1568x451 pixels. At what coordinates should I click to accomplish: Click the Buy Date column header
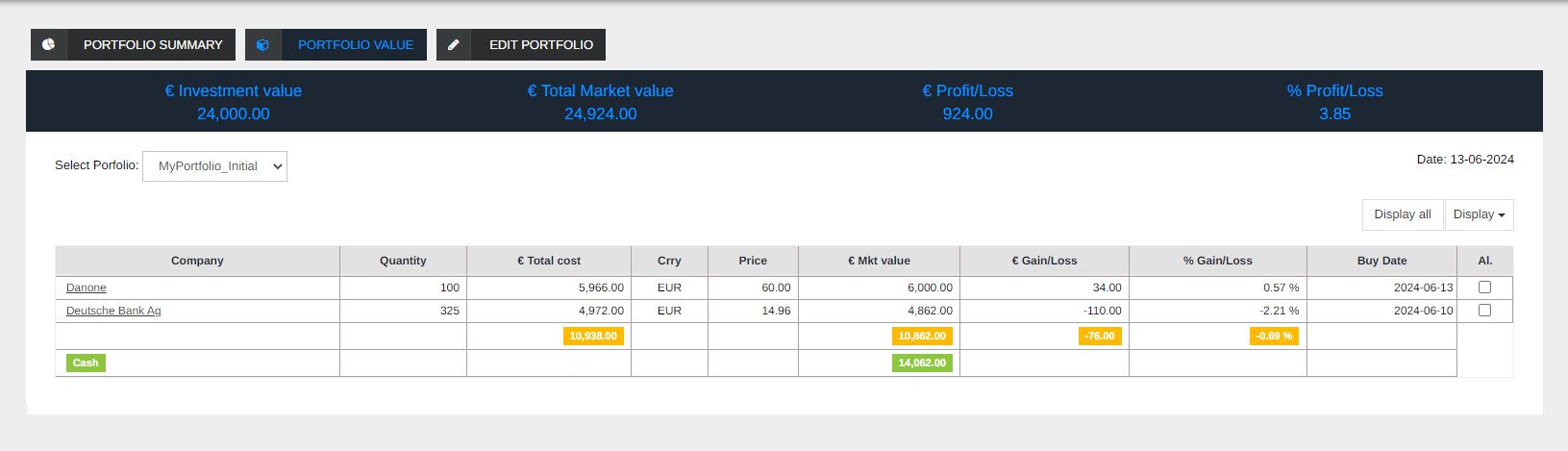(x=1381, y=261)
